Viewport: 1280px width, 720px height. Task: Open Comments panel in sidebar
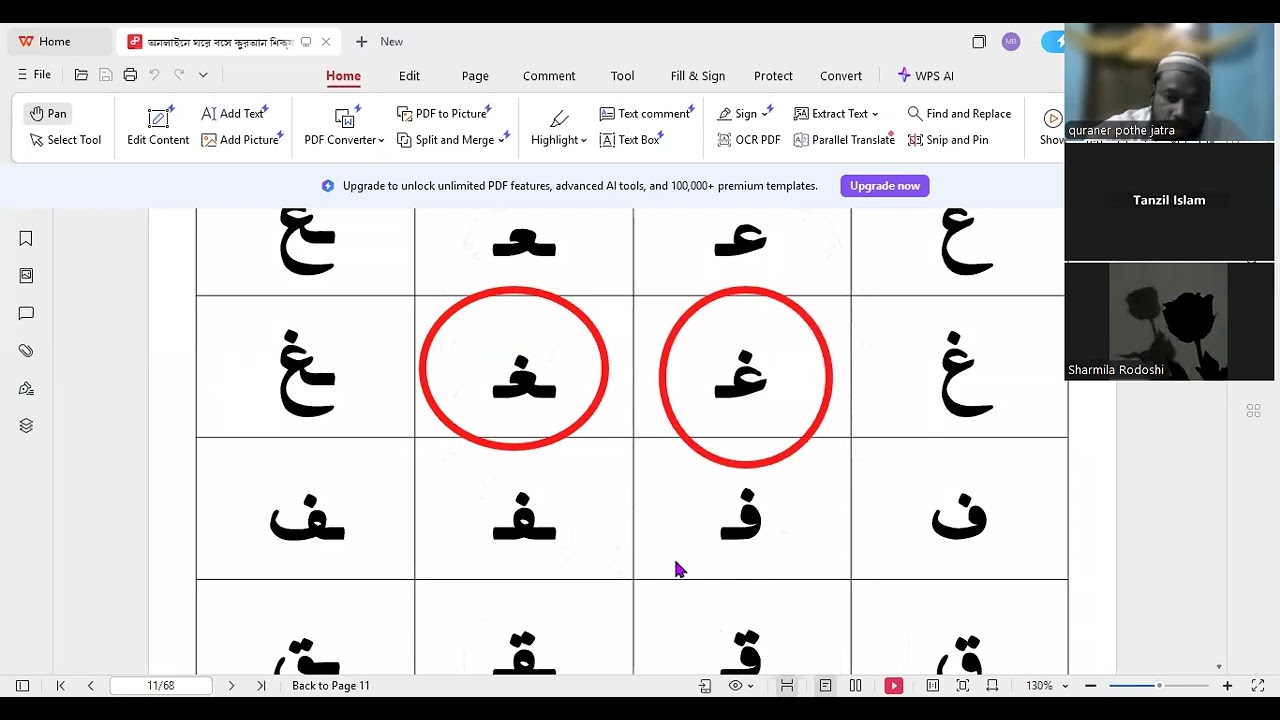(x=26, y=314)
